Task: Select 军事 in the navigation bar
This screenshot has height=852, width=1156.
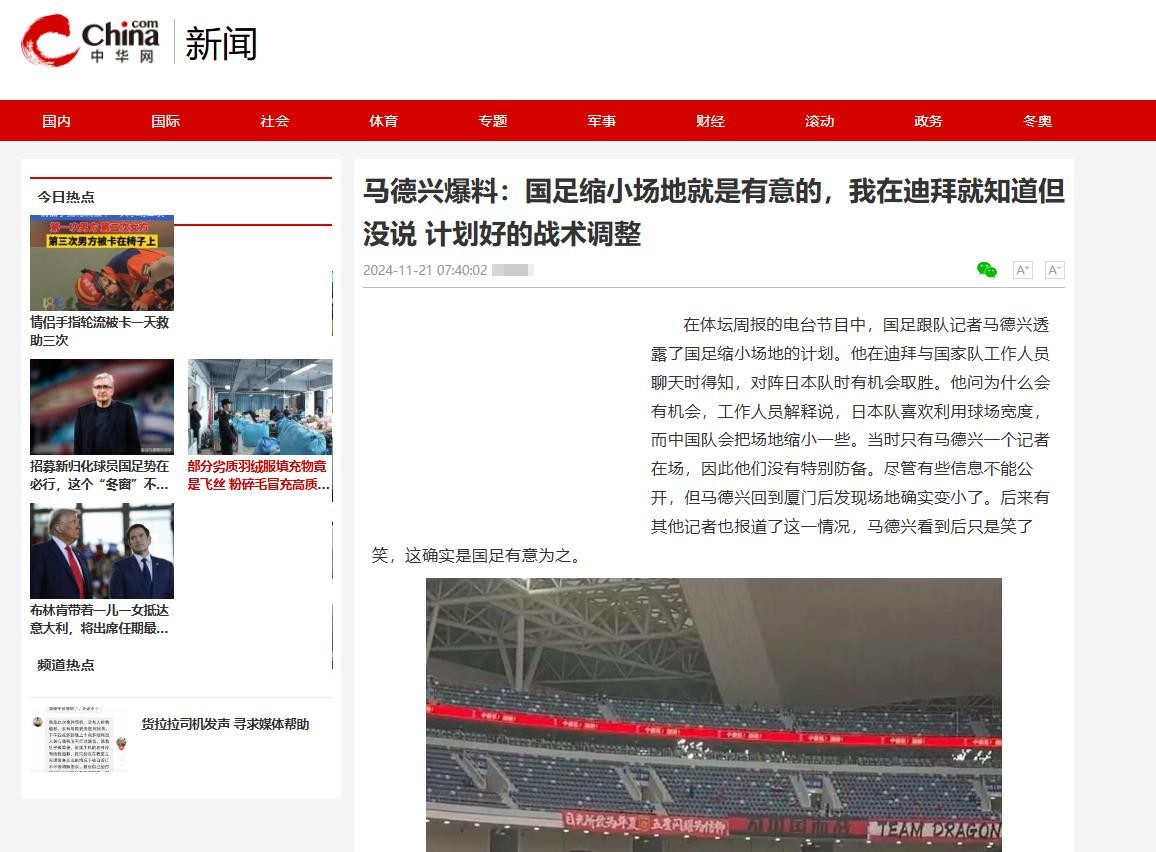Action: [602, 121]
